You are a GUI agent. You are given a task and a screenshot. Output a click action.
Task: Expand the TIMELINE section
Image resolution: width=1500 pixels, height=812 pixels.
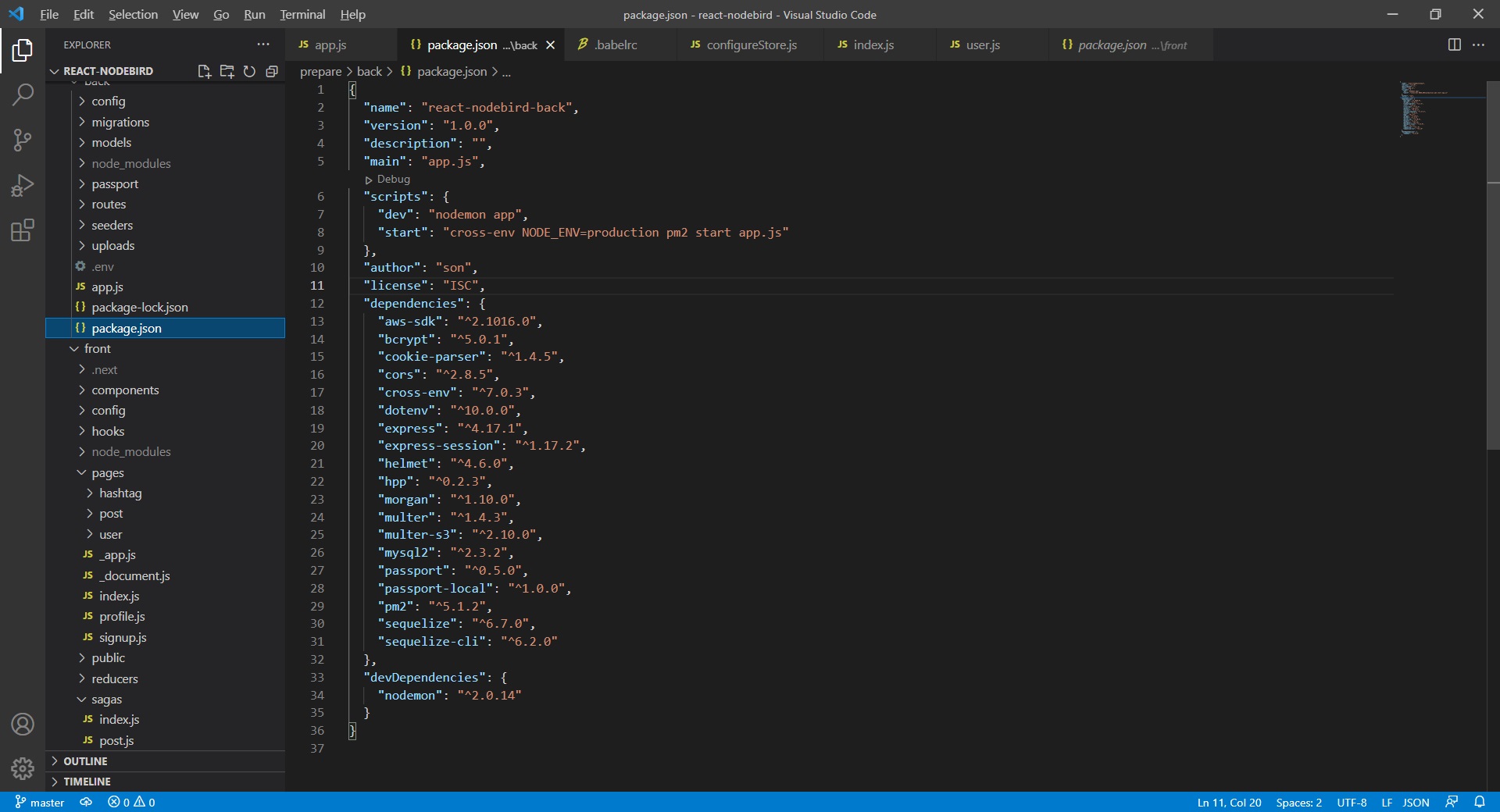(x=87, y=782)
